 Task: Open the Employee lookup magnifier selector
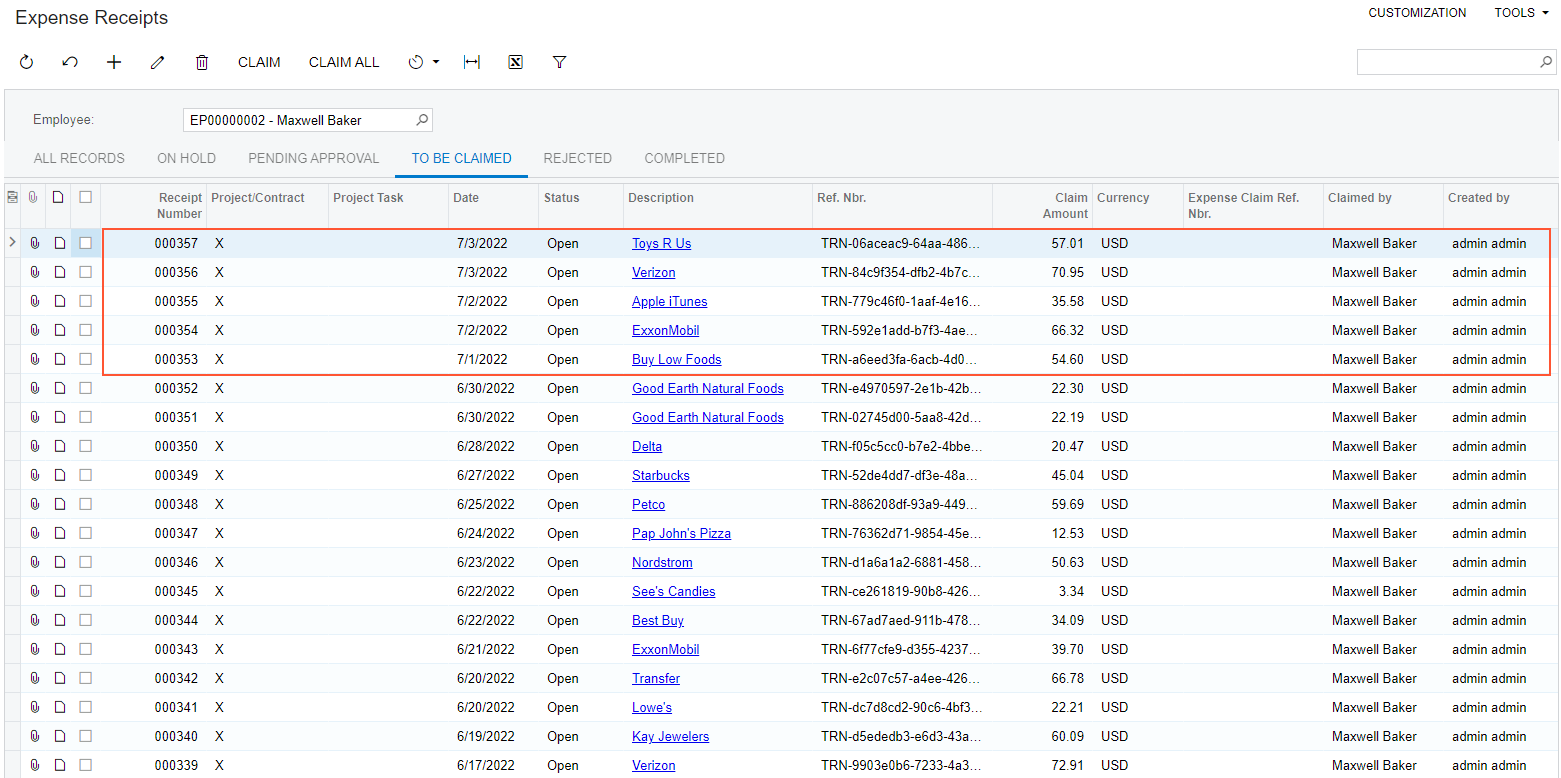(x=422, y=120)
